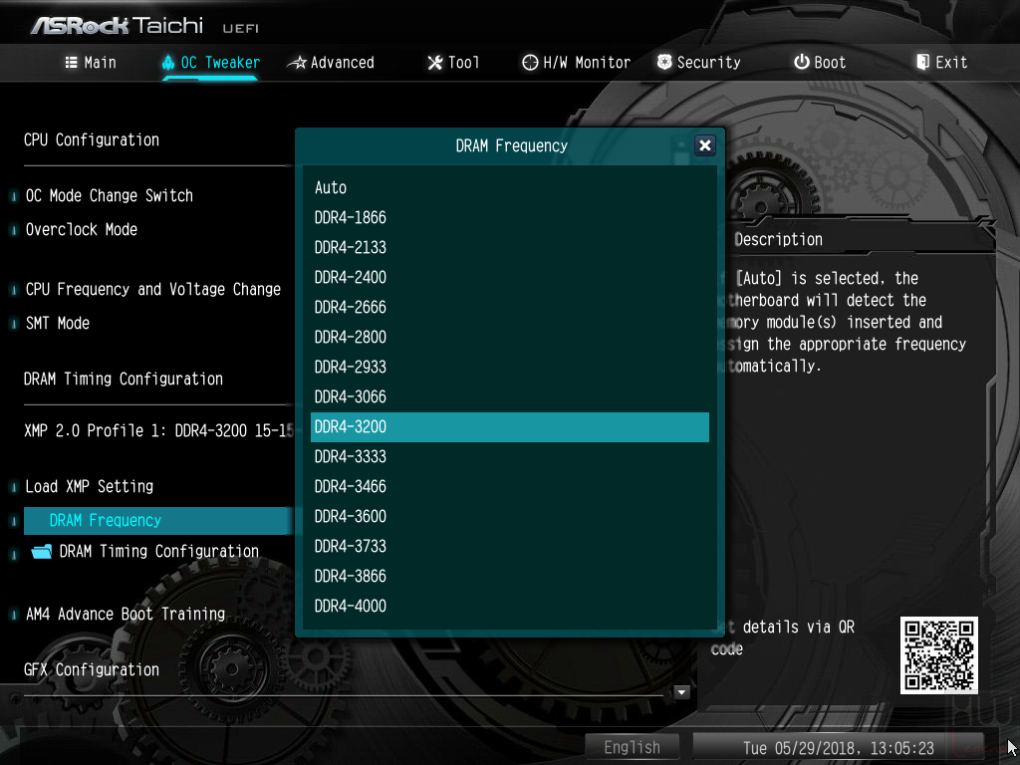Click the English language button

[x=632, y=747]
